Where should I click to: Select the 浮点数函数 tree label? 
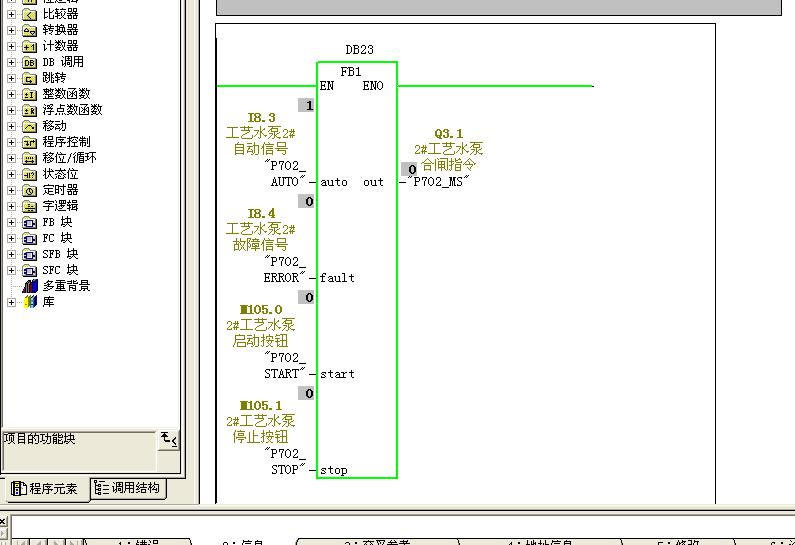(x=73, y=110)
